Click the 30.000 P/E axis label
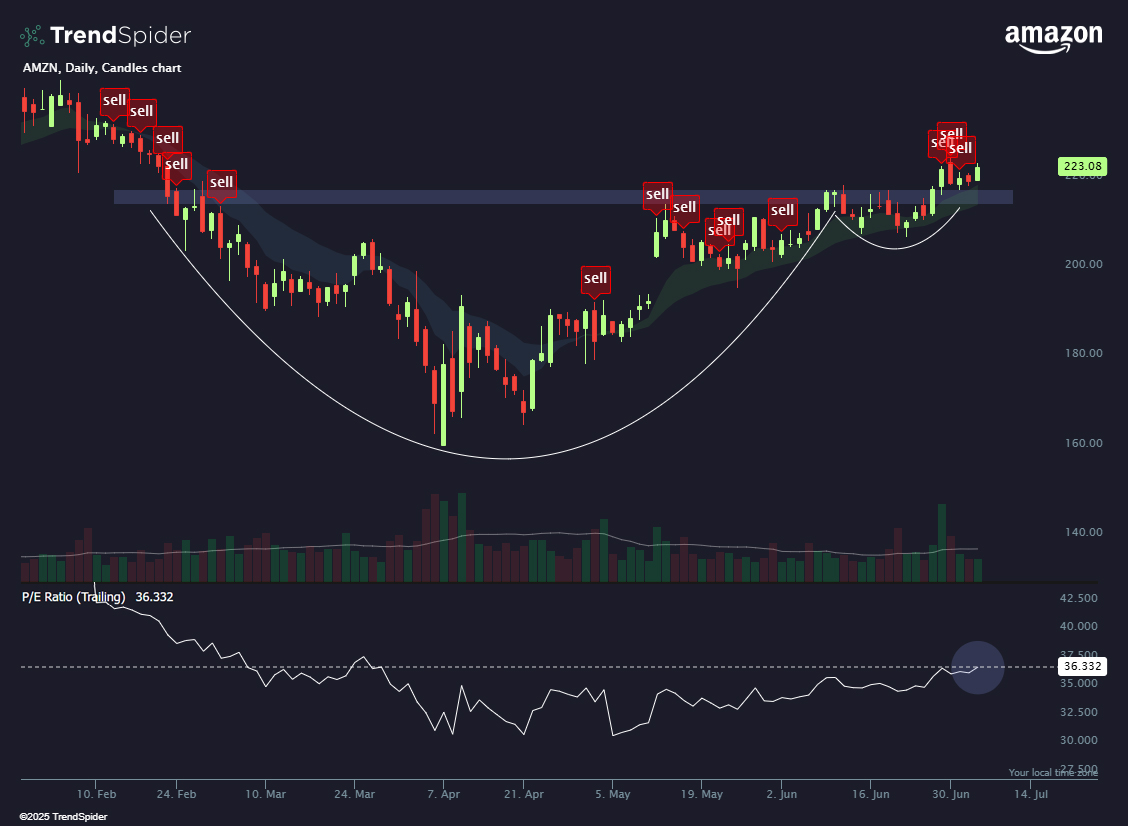This screenshot has height=826, width=1128. coord(1079,740)
